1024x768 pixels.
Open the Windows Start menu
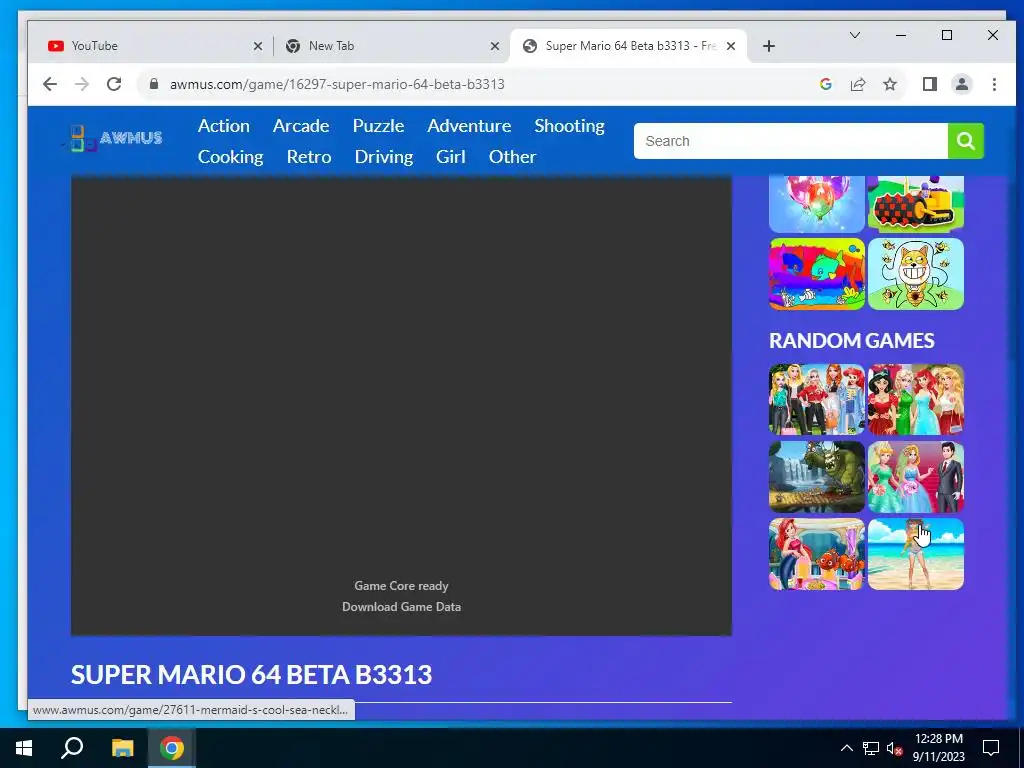(x=24, y=748)
